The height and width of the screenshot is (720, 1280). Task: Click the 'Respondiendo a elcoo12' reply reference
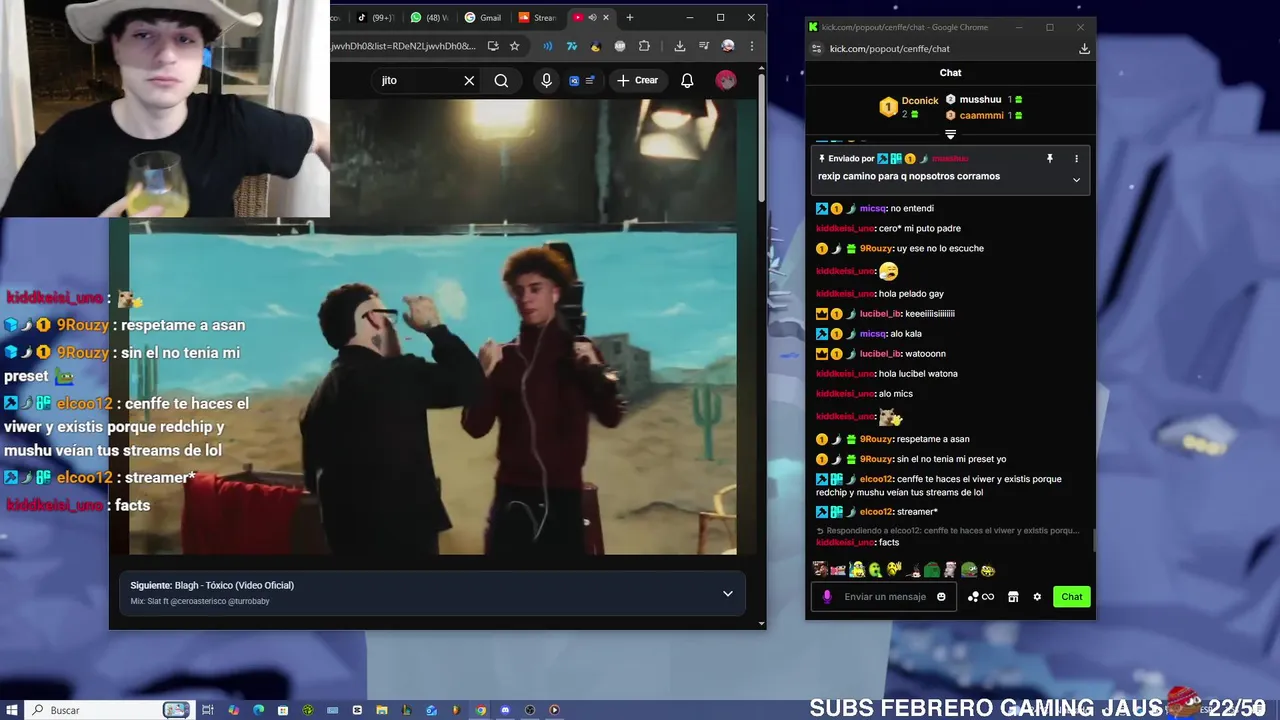click(948, 530)
